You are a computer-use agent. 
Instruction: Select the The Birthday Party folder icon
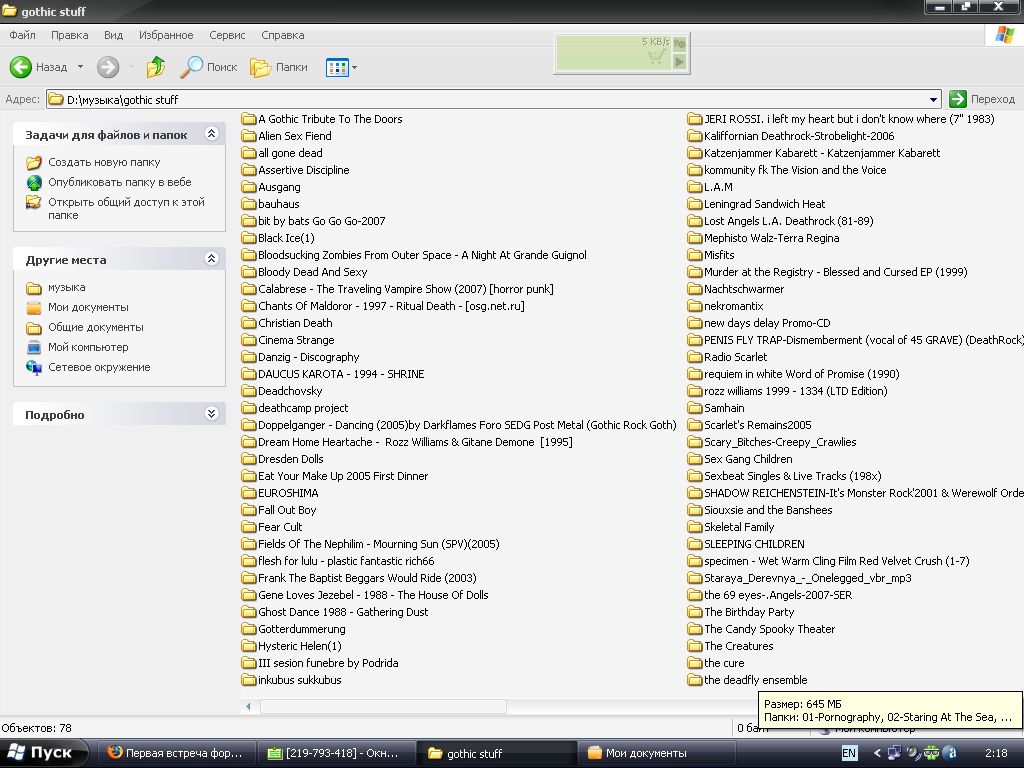[694, 612]
